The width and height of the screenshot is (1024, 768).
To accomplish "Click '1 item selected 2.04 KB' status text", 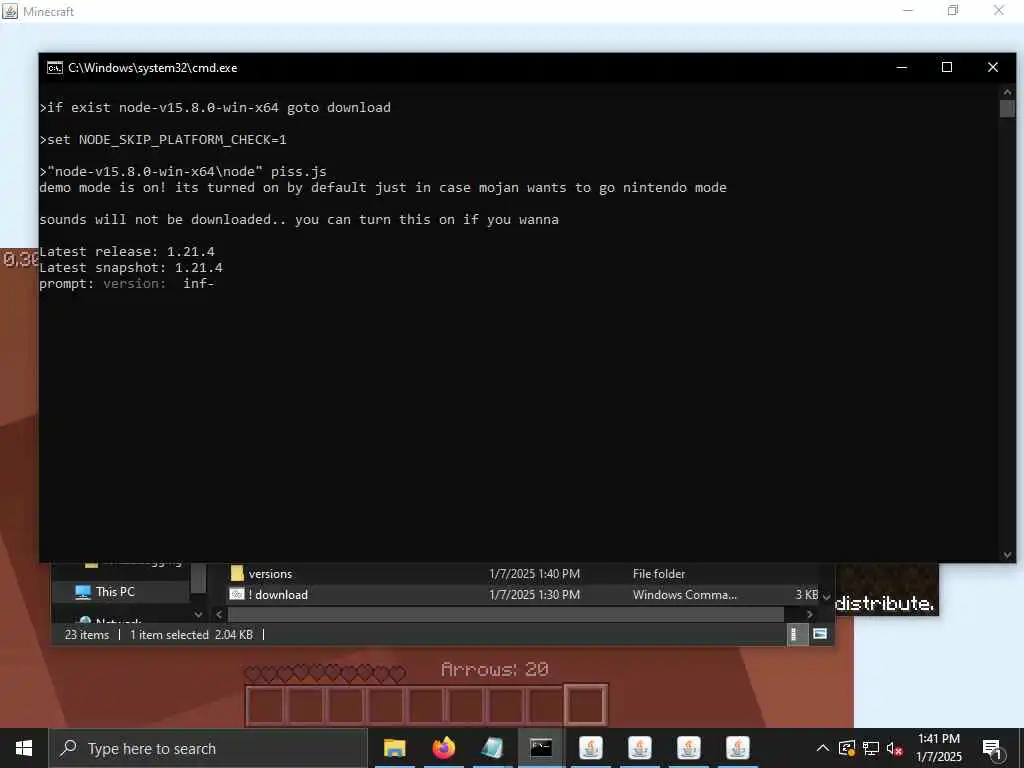I will pyautogui.click(x=191, y=635).
